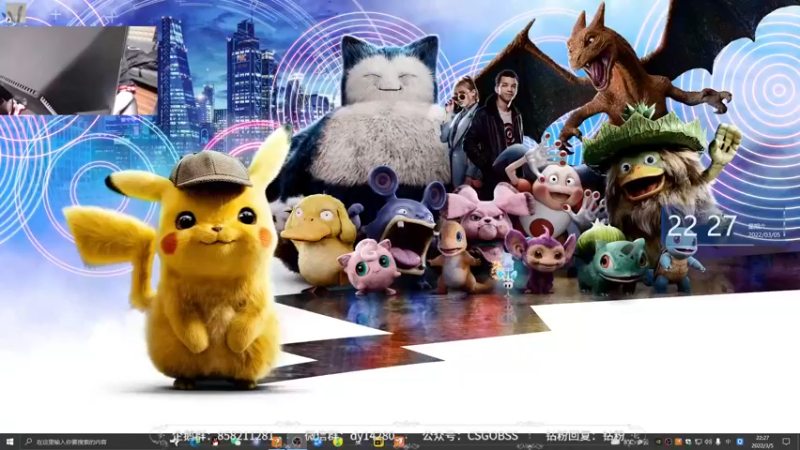Open the speaker volume tray icon
This screenshot has width=800, height=450.
[x=708, y=442]
